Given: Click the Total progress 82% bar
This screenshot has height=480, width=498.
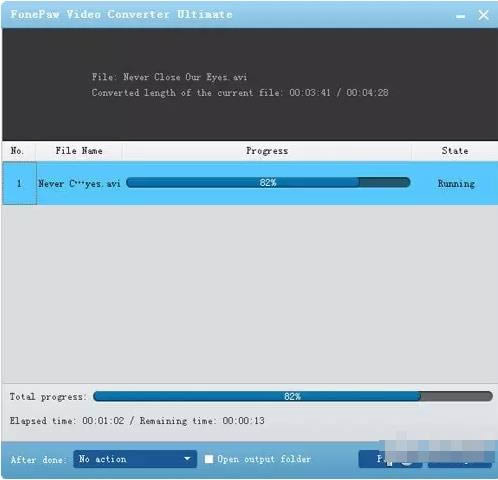Looking at the screenshot, I should click(x=293, y=396).
